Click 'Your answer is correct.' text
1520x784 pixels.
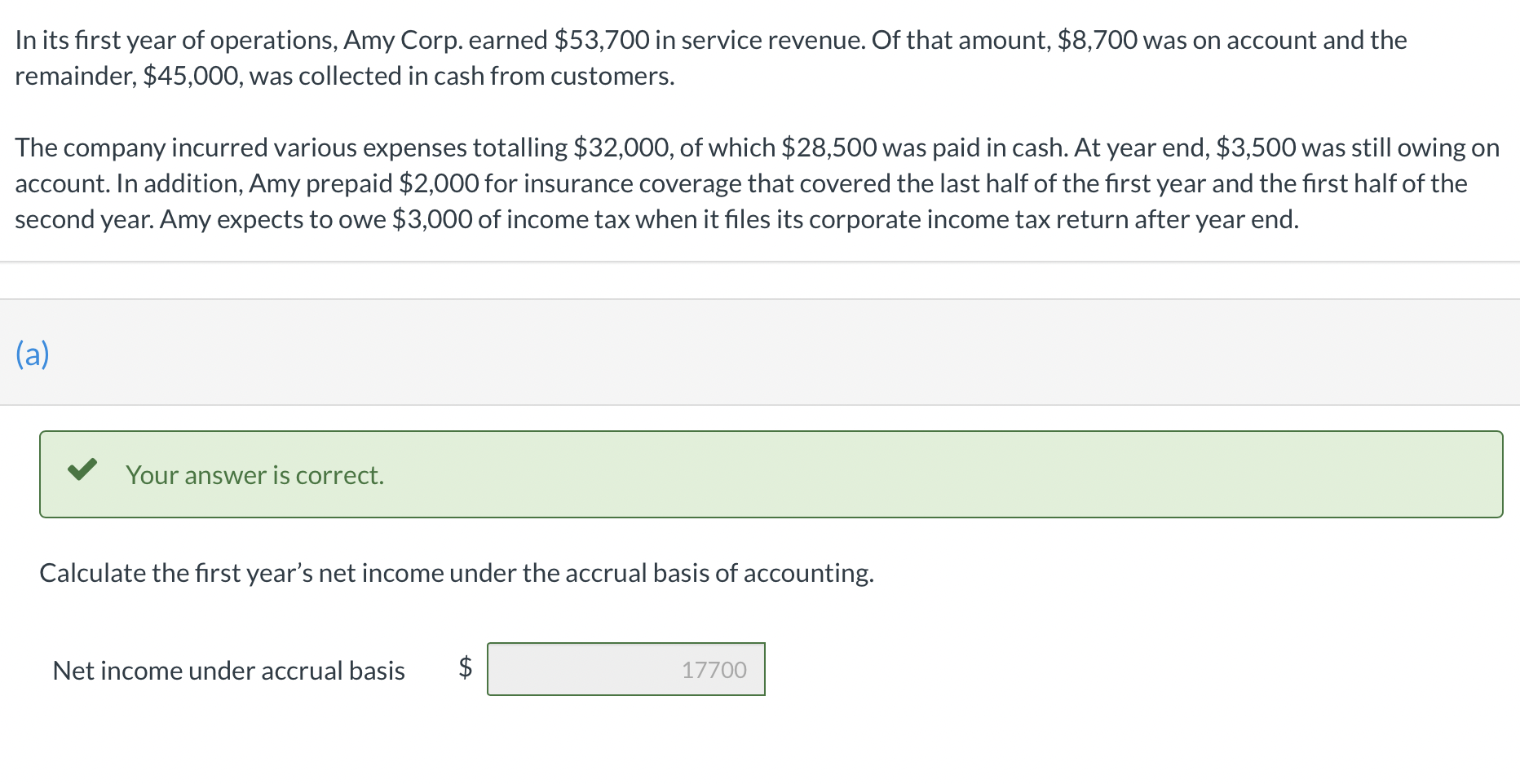click(x=254, y=474)
